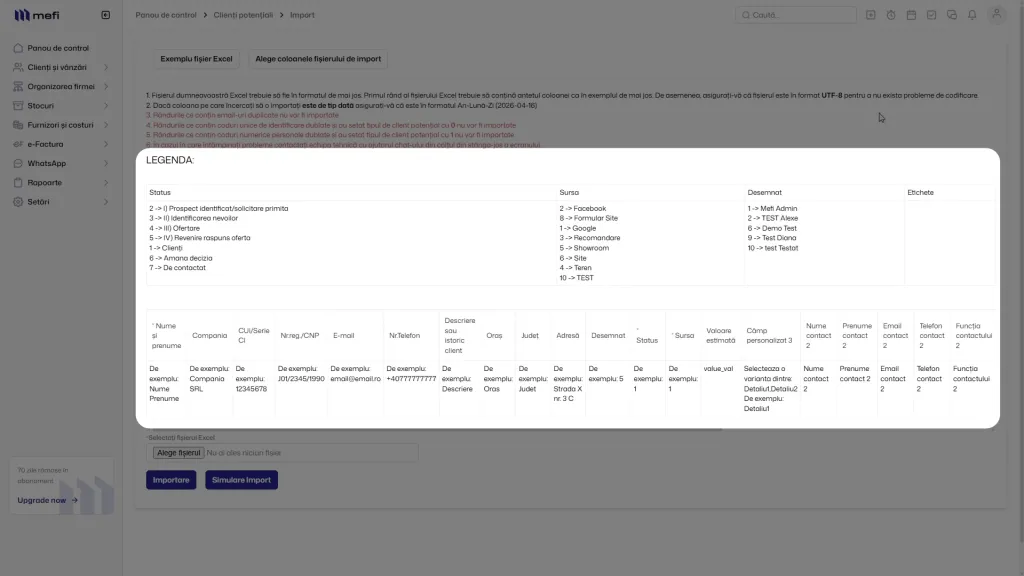Click the Import breadcrumb text

(302, 15)
